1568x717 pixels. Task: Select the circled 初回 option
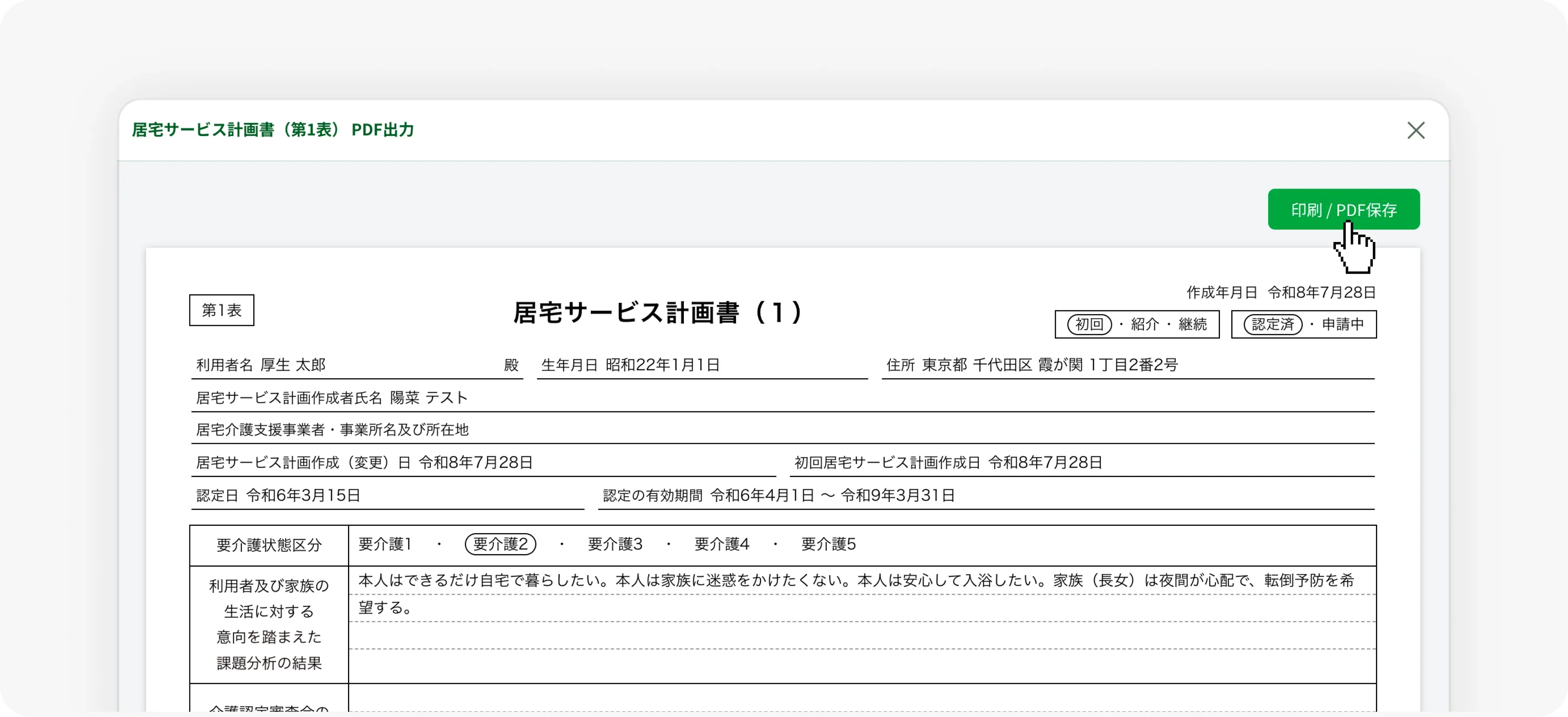pyautogui.click(x=1089, y=324)
